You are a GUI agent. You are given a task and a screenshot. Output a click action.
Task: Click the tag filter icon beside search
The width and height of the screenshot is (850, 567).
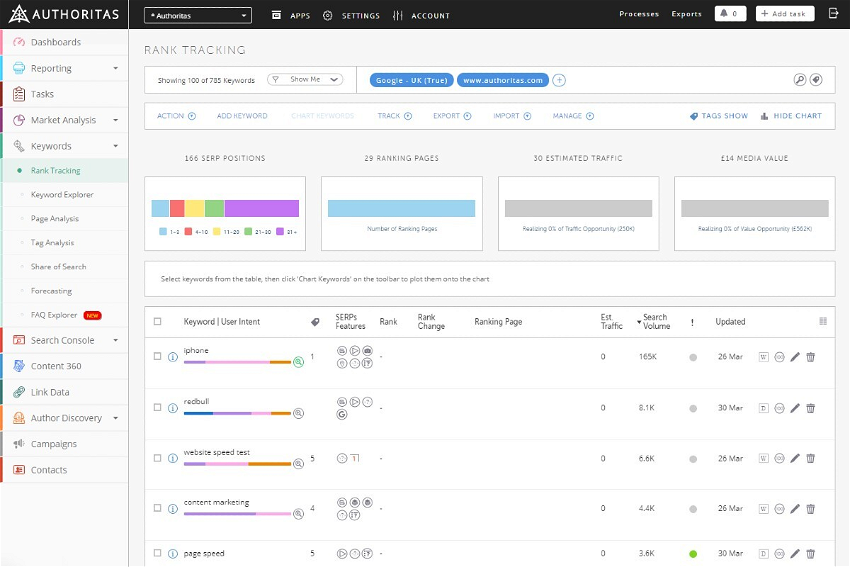click(816, 80)
